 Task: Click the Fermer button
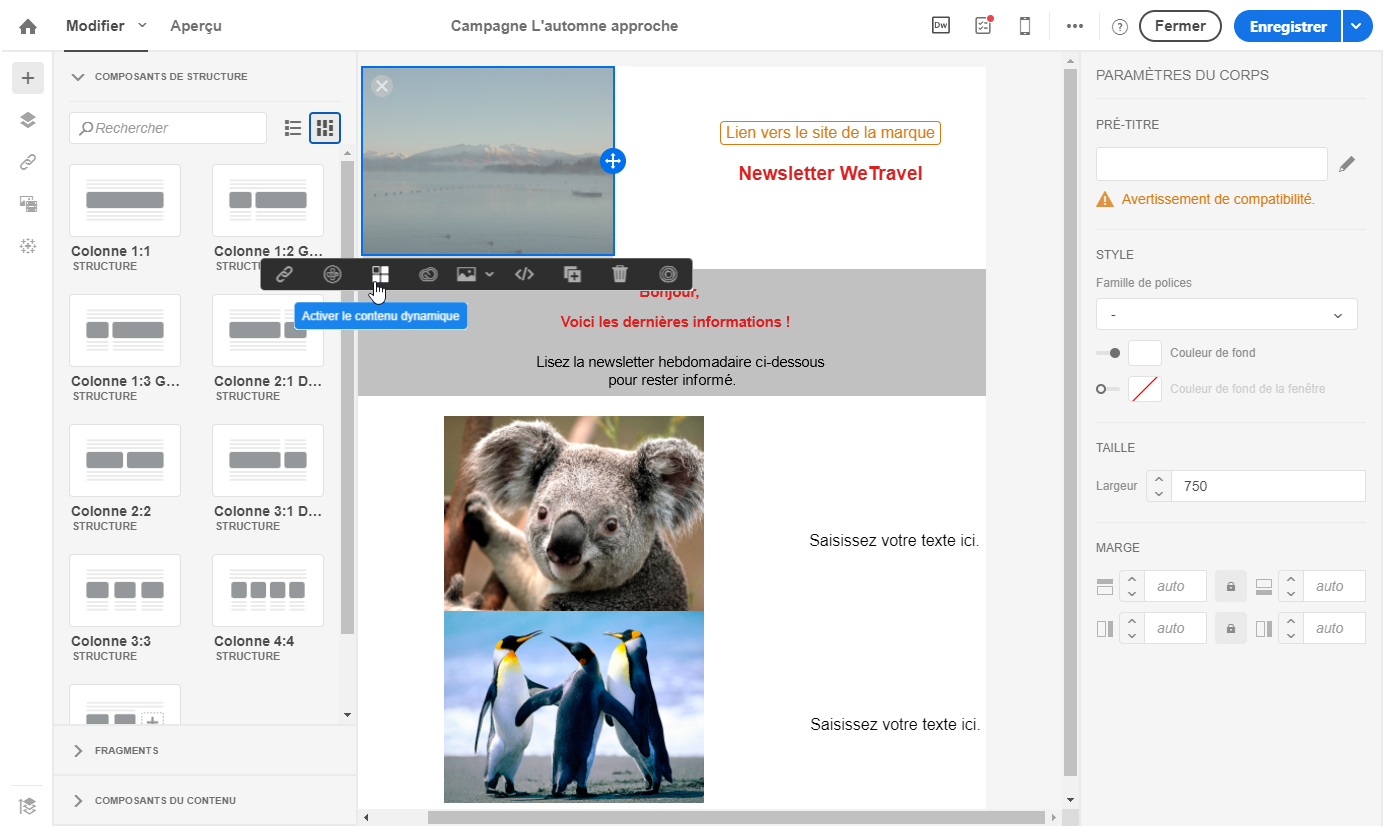(1180, 27)
